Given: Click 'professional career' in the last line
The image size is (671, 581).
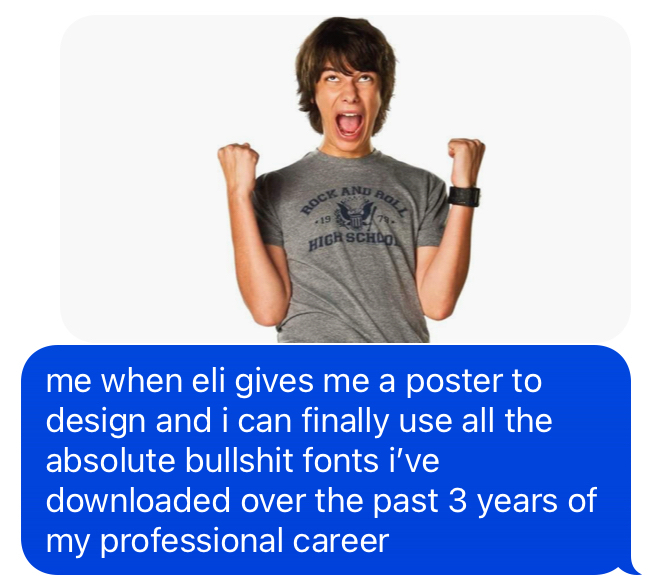Looking at the screenshot, I should [x=244, y=541].
